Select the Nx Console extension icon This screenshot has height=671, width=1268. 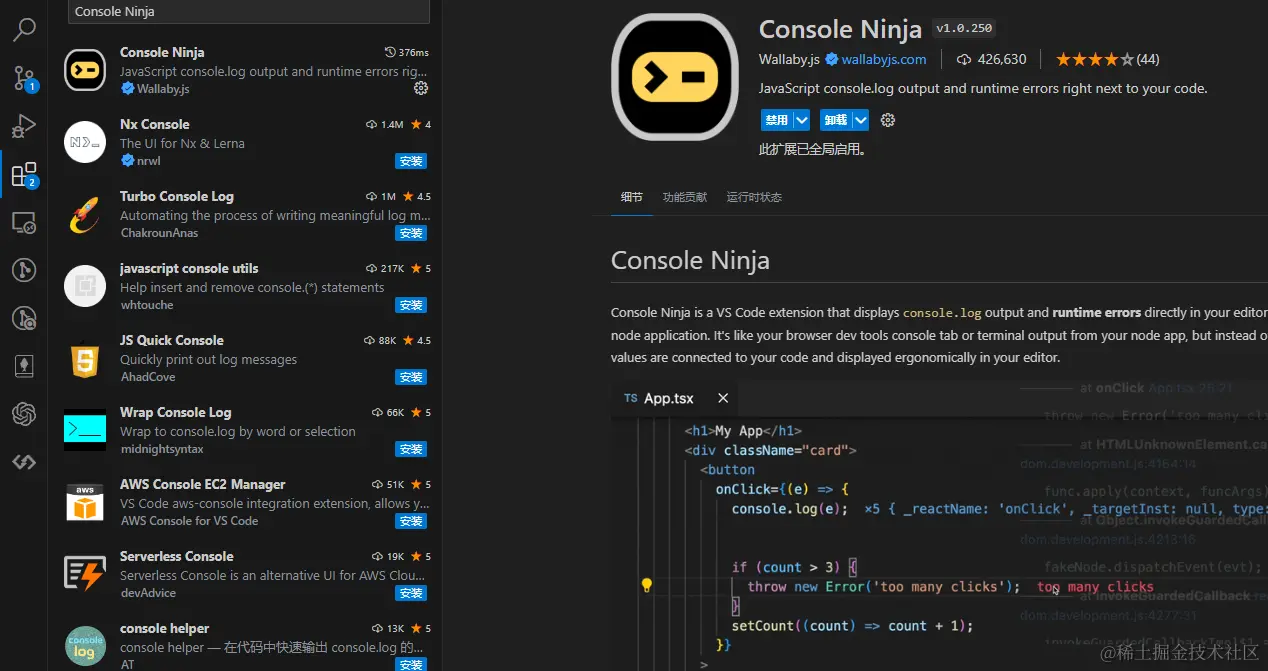[x=85, y=142]
